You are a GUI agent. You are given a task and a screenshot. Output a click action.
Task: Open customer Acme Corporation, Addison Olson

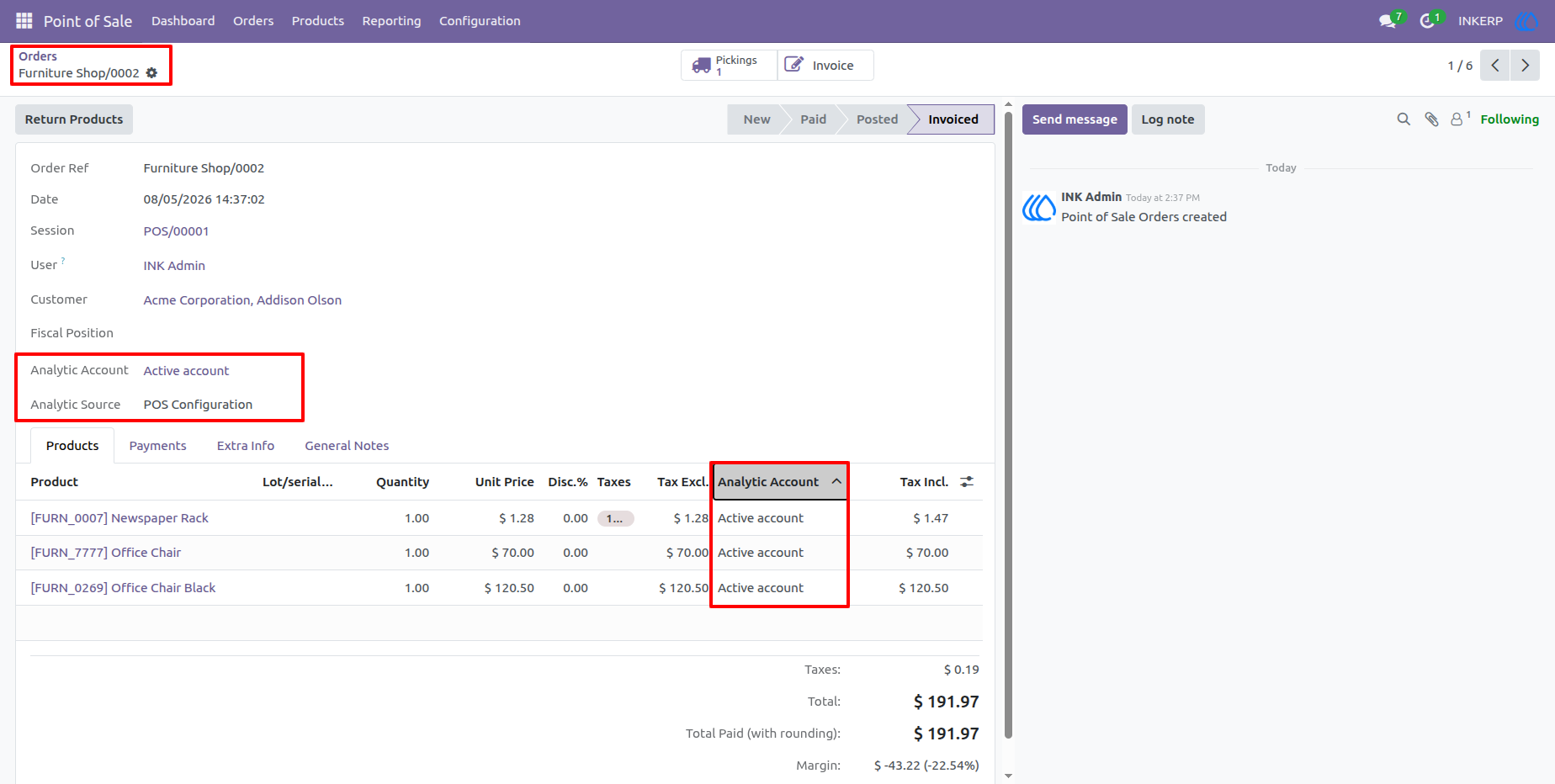coord(242,300)
